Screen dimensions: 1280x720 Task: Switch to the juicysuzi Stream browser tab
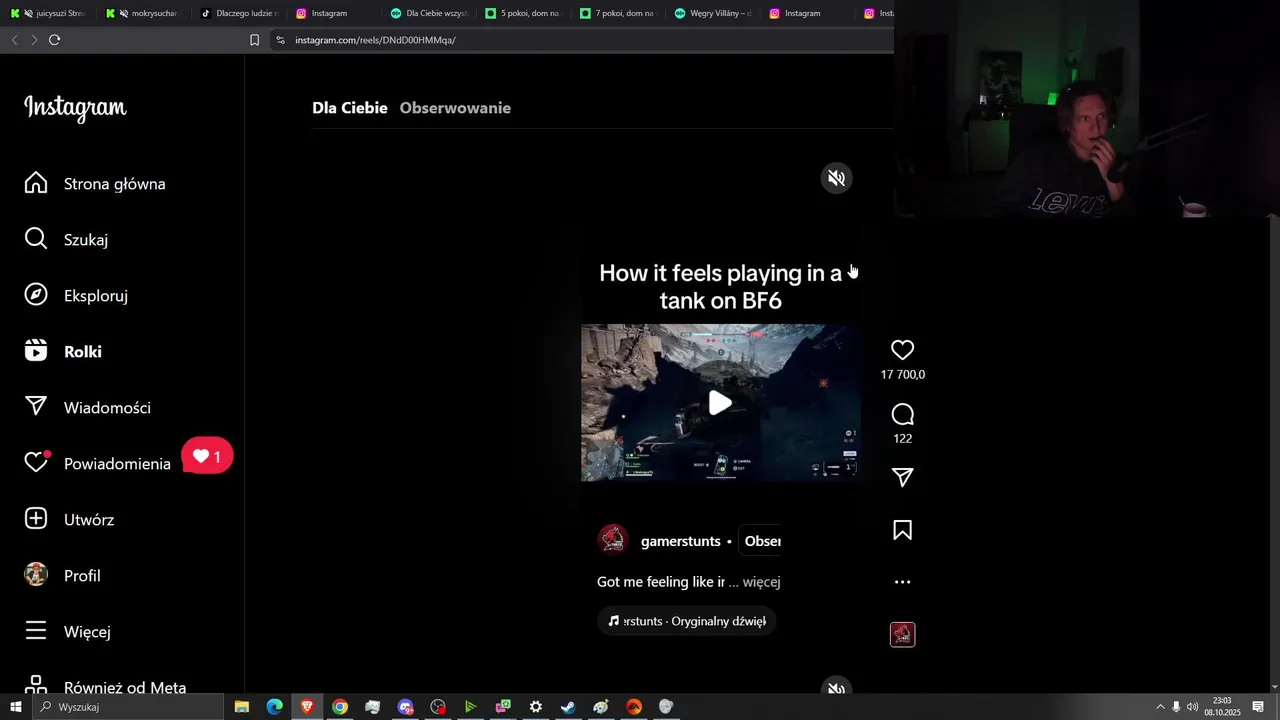pyautogui.click(x=48, y=13)
